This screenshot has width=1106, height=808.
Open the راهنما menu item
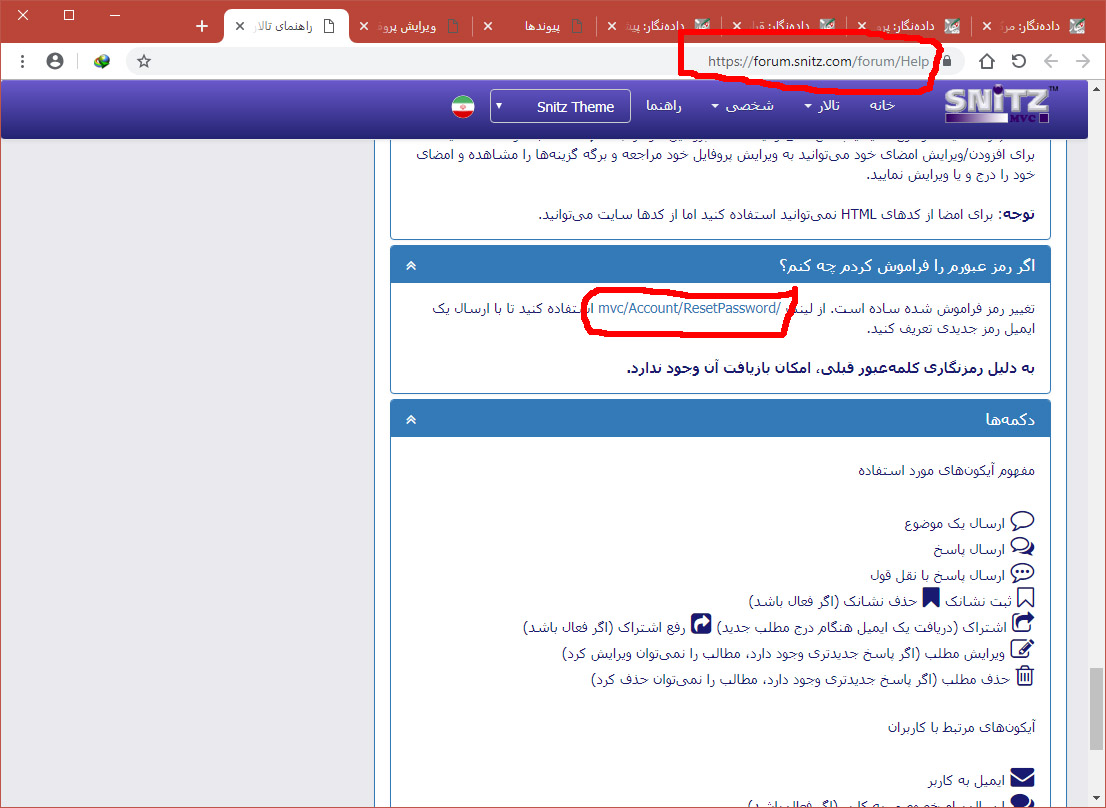(664, 106)
